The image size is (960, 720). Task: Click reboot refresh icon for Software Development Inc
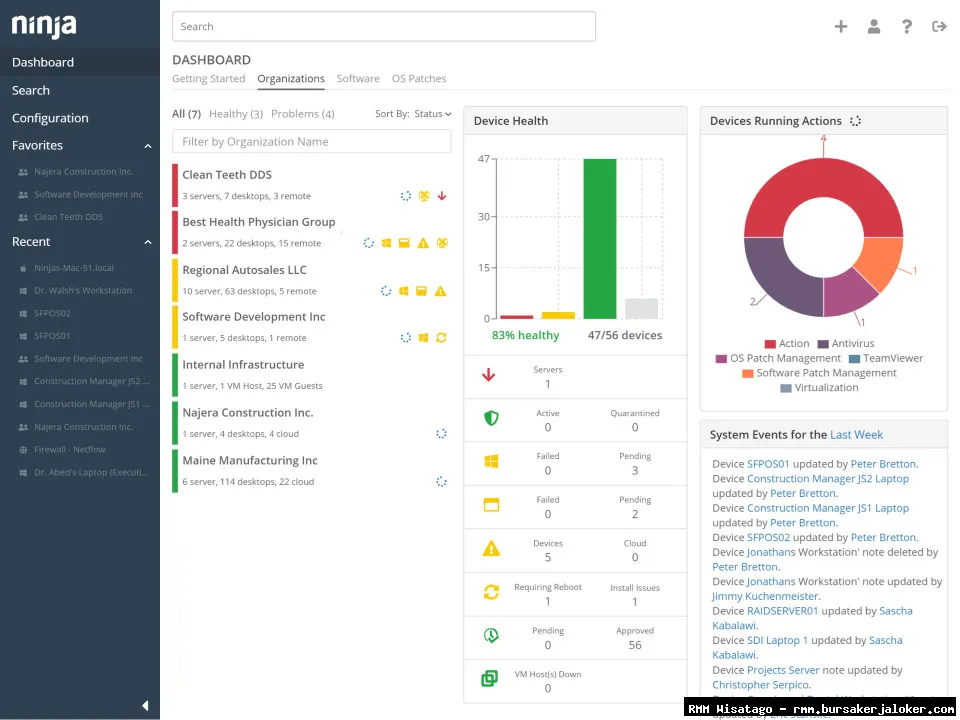[441, 337]
